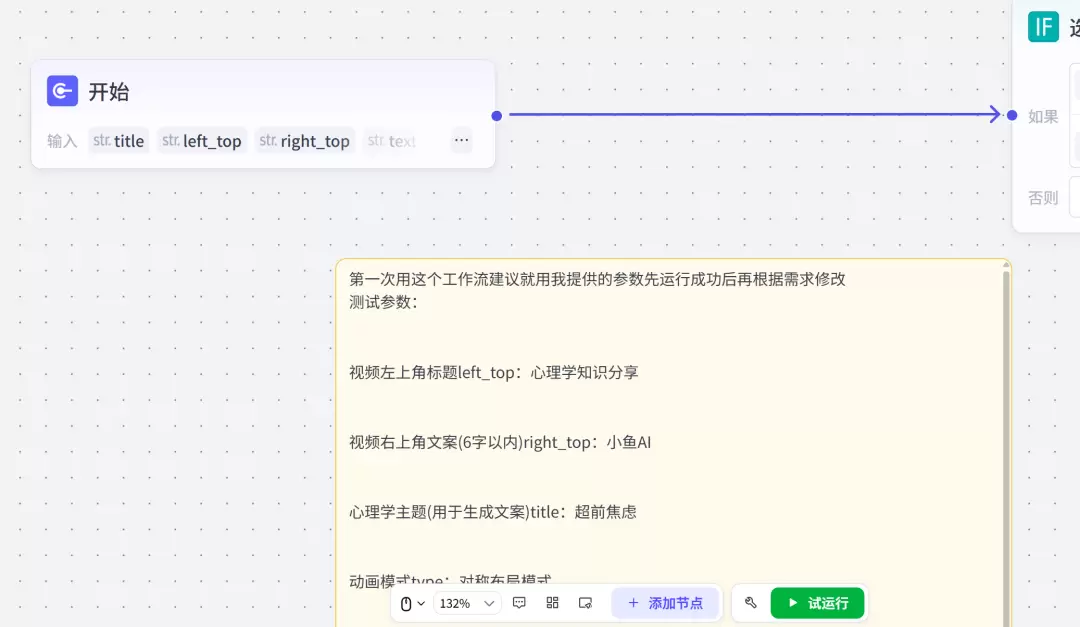The width and height of the screenshot is (1080, 627).
Task: Open workflow settings via the wrench icon
Action: [x=751, y=603]
